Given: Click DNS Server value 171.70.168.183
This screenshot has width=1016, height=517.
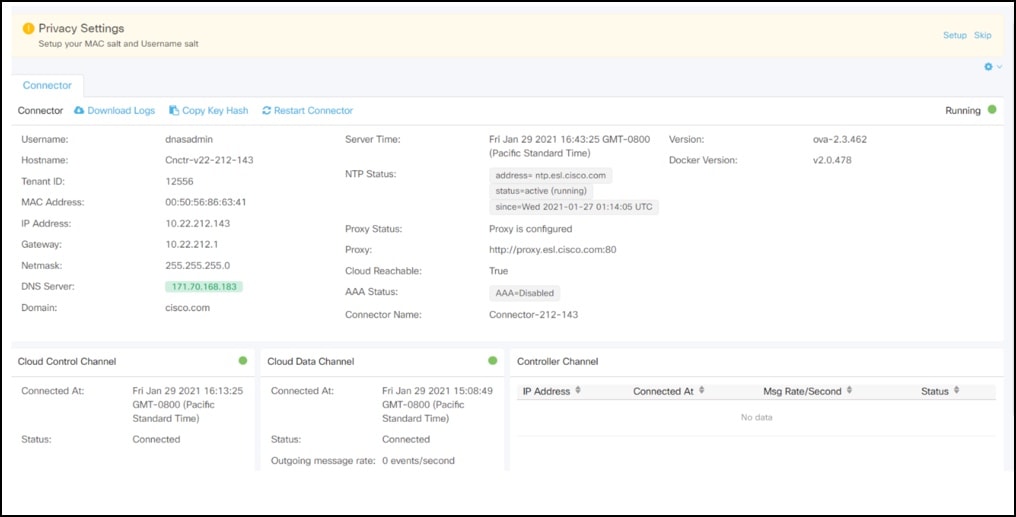Looking at the screenshot, I should point(204,286).
